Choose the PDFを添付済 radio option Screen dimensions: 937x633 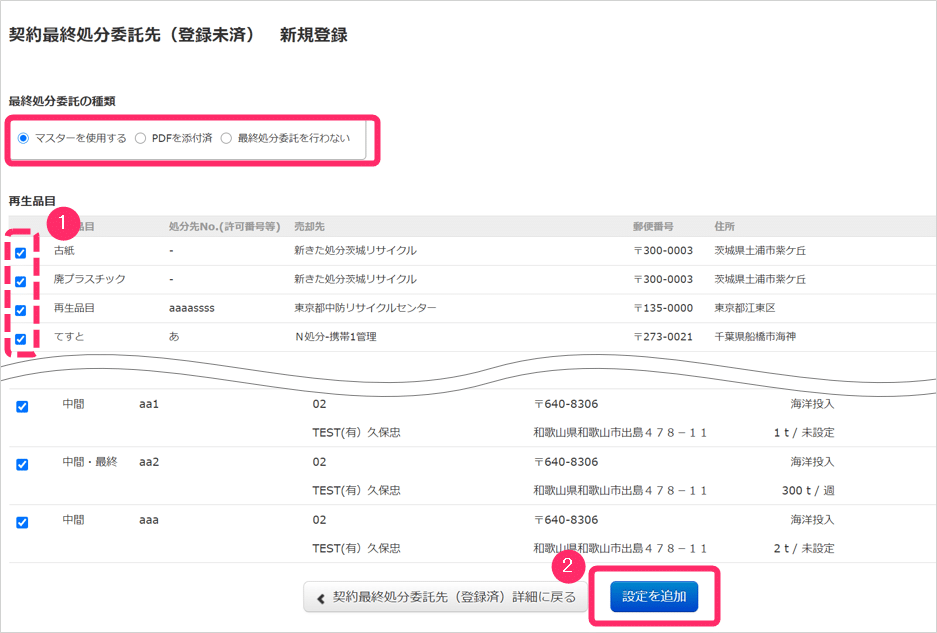tap(140, 138)
